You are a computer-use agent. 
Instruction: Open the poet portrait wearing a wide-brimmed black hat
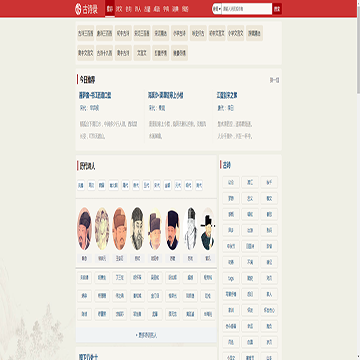point(208,229)
